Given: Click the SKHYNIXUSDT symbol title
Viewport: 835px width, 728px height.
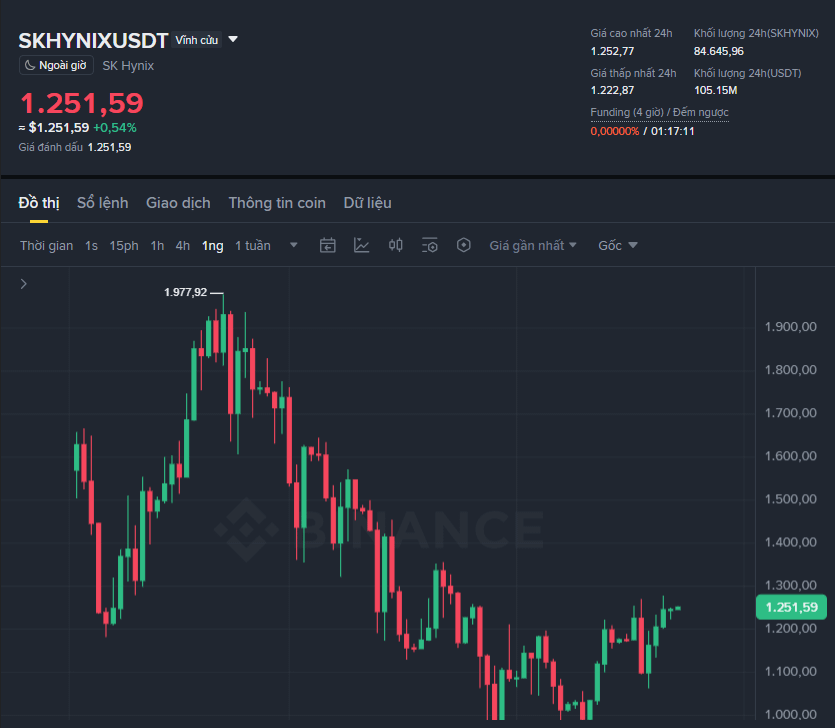Looking at the screenshot, I should point(93,40).
